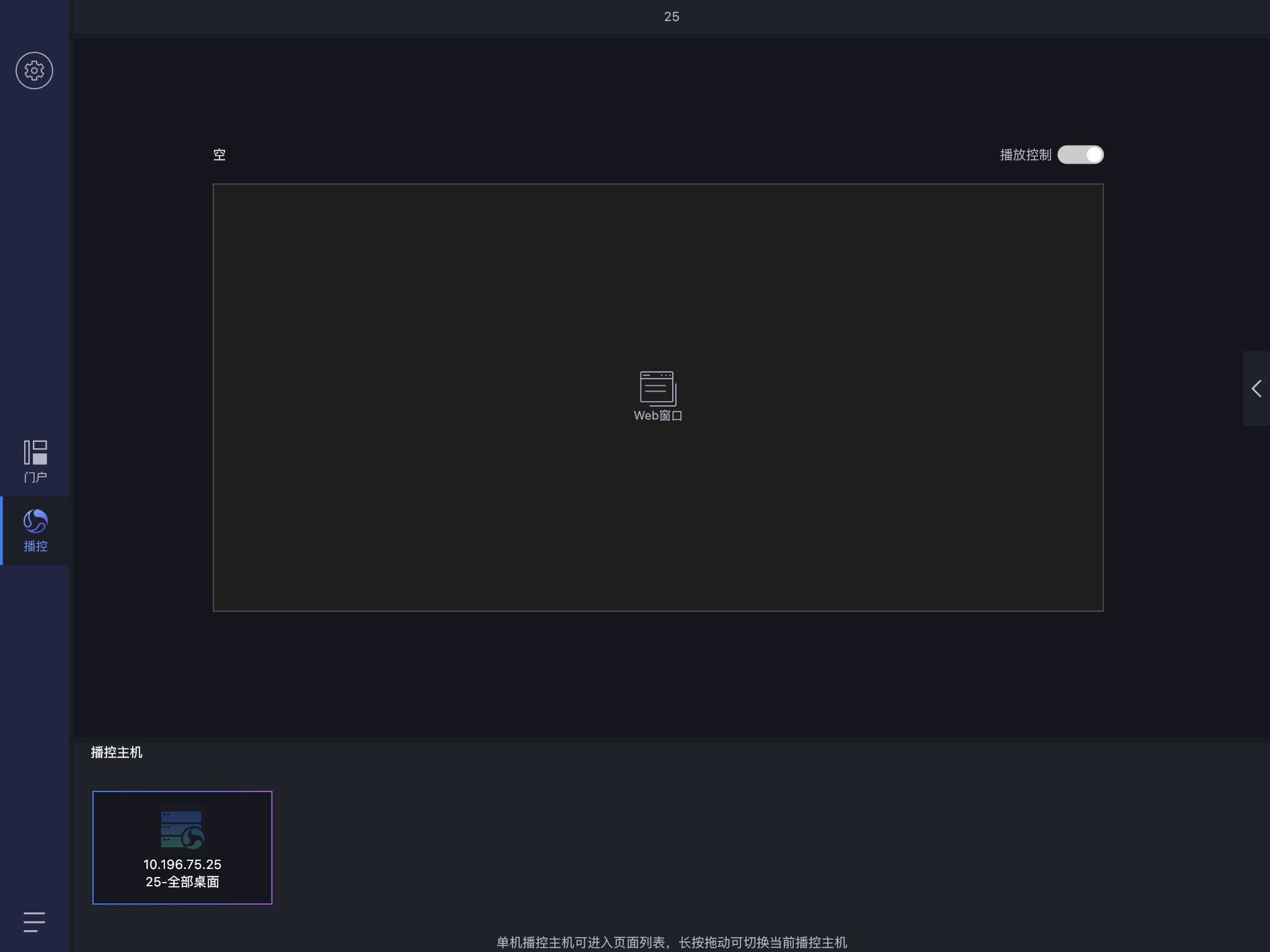Click the 播控主机 section heading
Image resolution: width=1270 pixels, height=952 pixels.
117,752
